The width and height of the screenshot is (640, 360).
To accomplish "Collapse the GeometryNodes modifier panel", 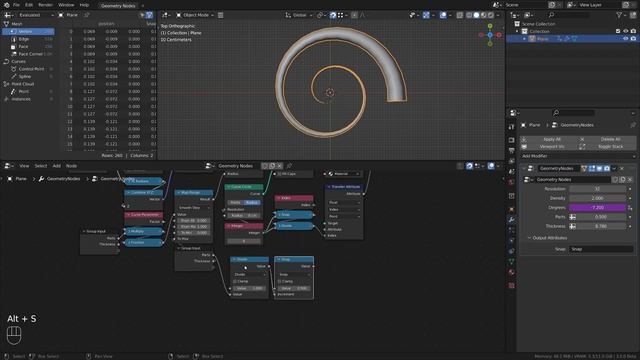I will [x=524, y=169].
